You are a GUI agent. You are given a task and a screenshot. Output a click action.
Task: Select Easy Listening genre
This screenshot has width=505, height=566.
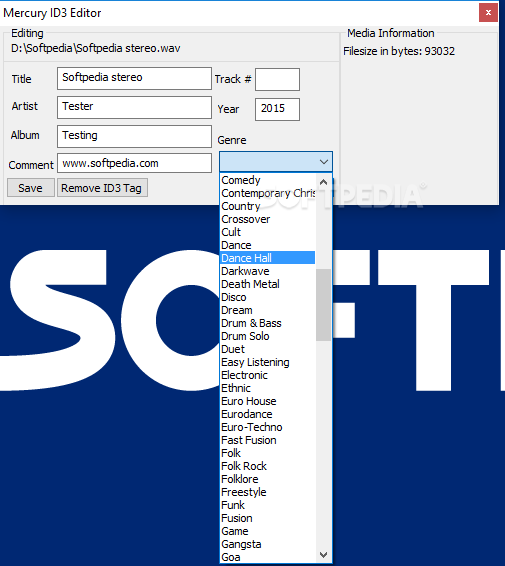coord(268,362)
